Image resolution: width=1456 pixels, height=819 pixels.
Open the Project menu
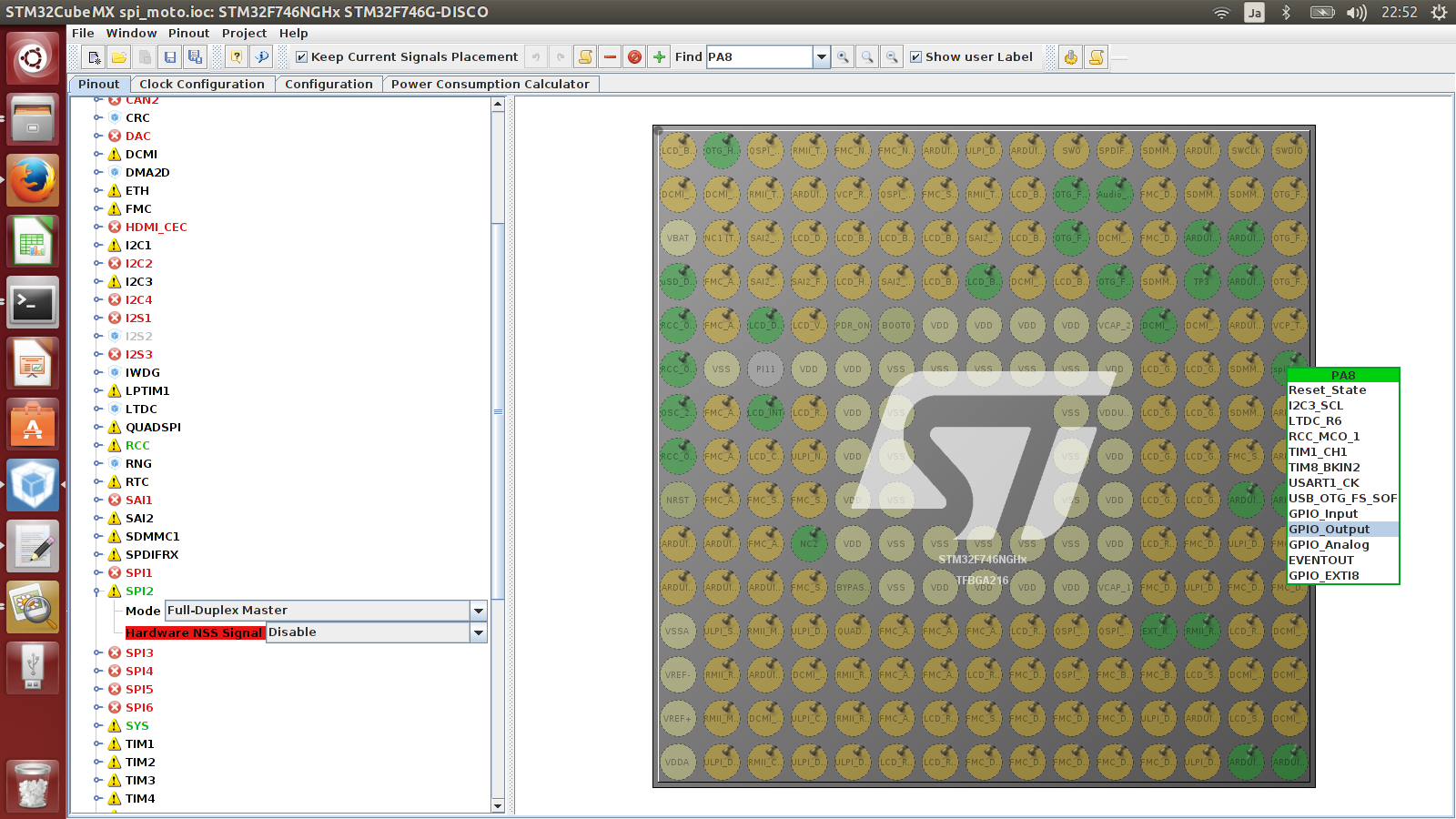pos(244,33)
